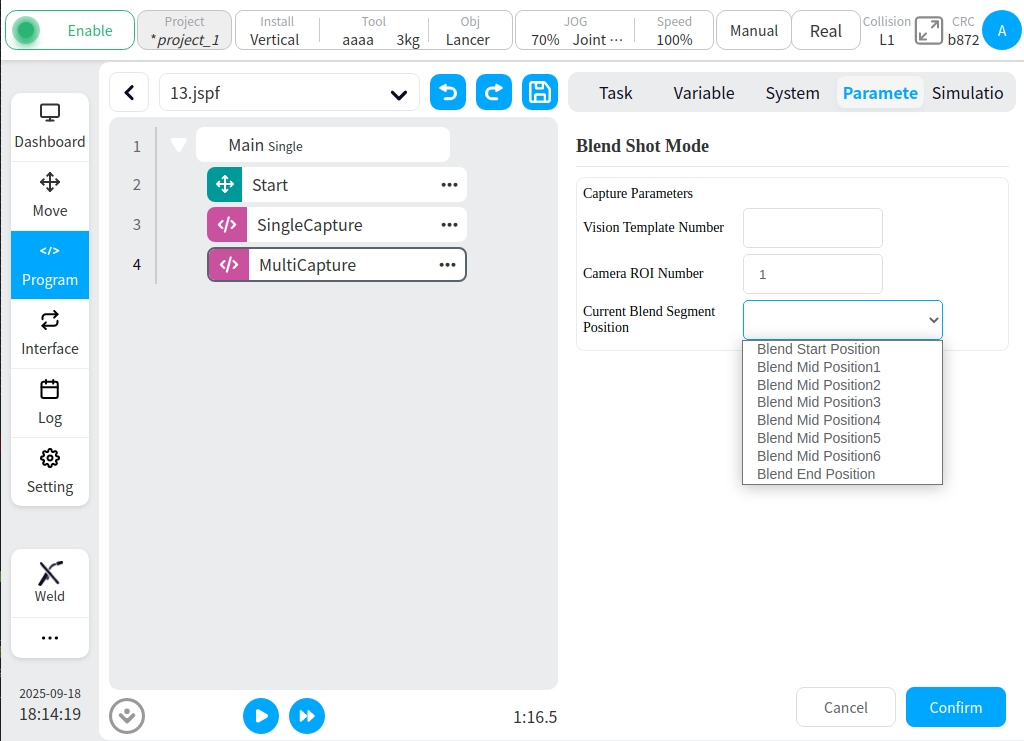1024x741 pixels.
Task: Toggle Real robot mode
Action: point(825,31)
